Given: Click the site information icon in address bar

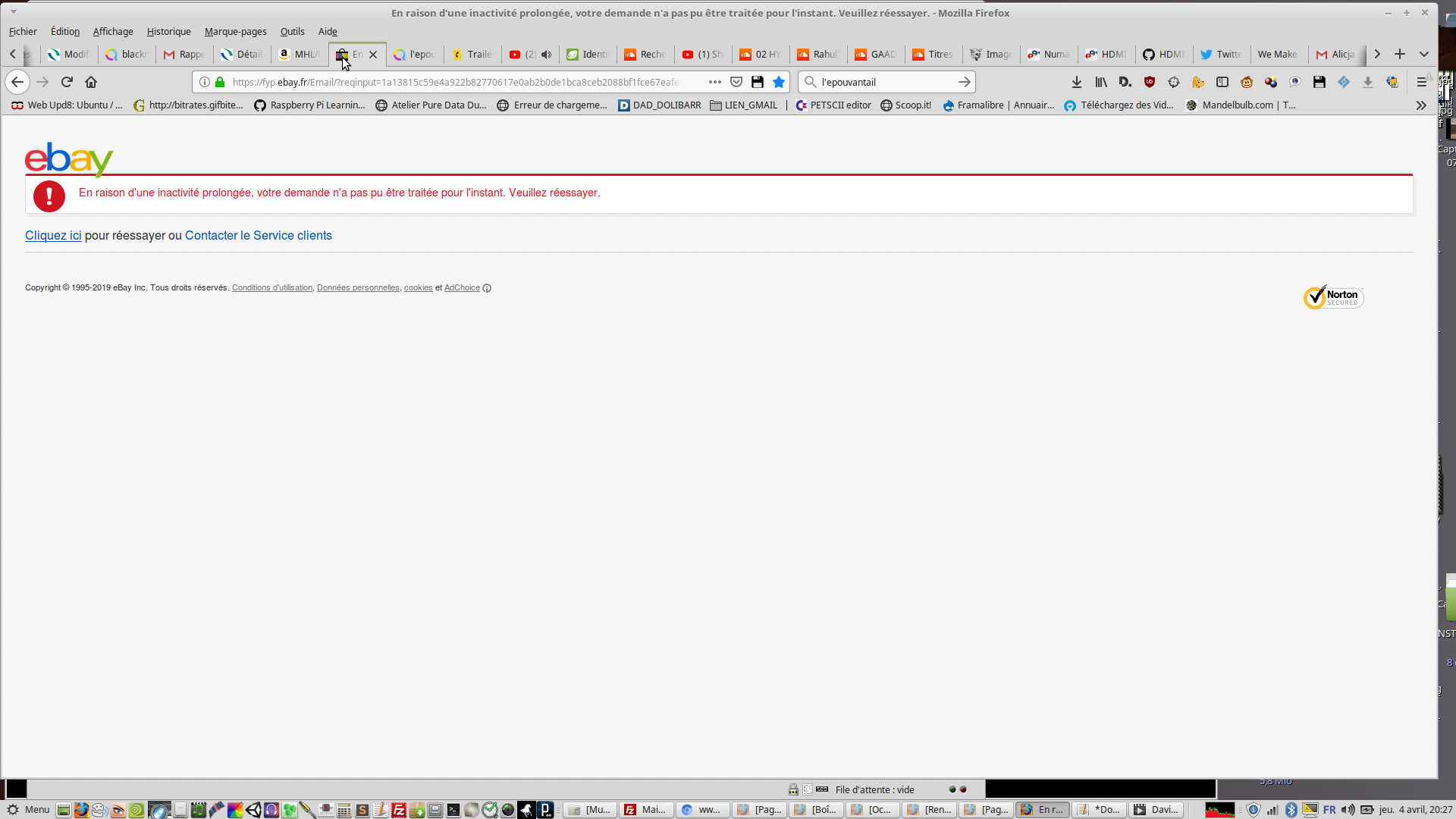Looking at the screenshot, I should [205, 82].
